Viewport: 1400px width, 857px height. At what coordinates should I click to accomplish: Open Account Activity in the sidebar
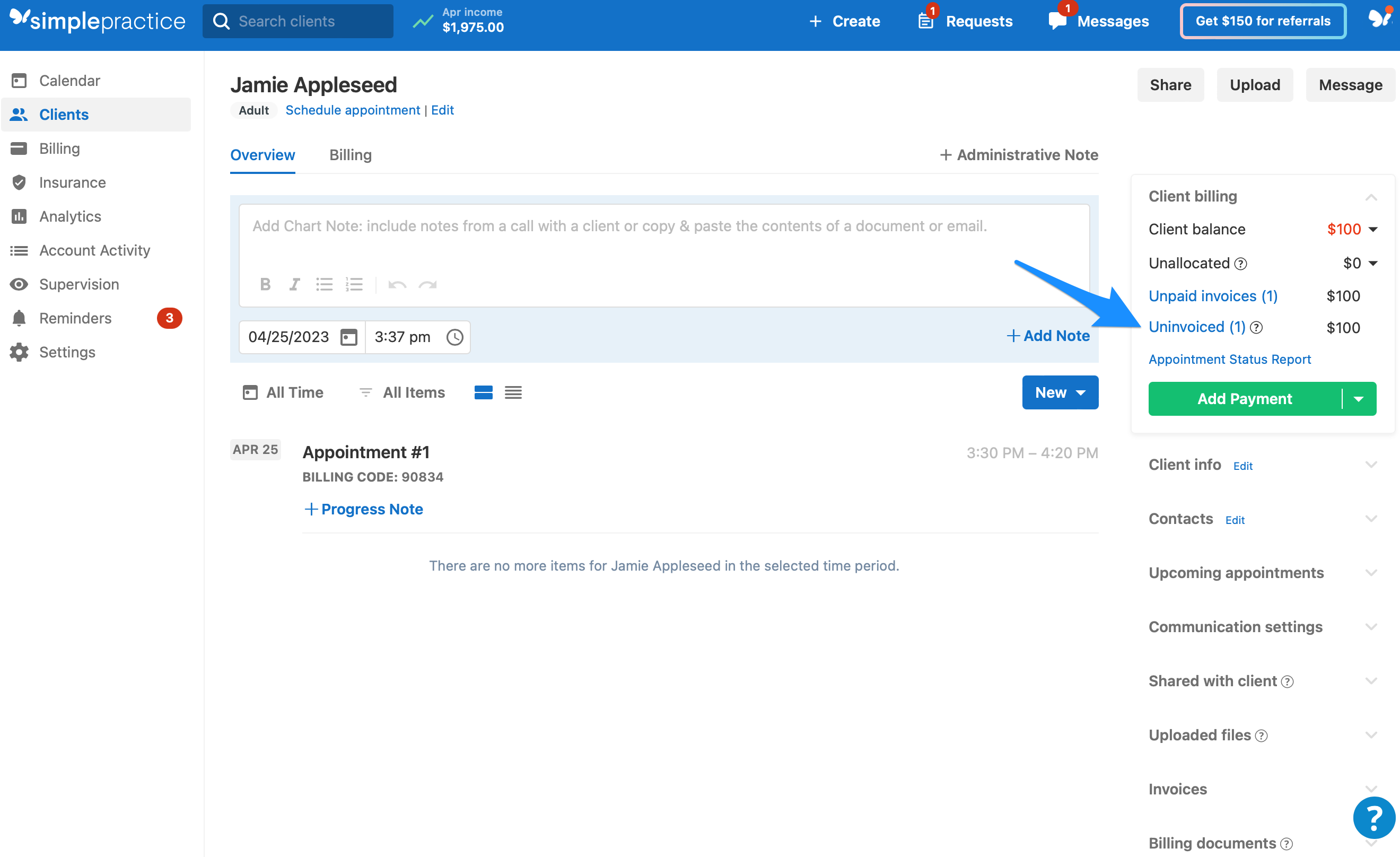(x=97, y=250)
